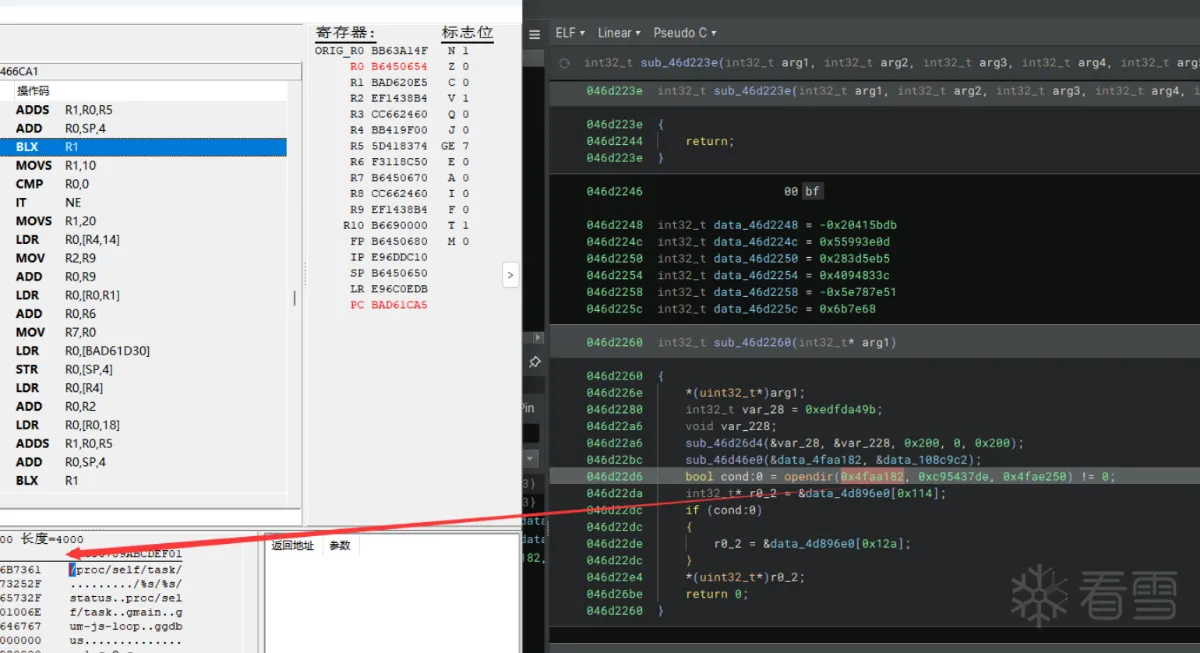Click the /proc/self/task/ memory dump line
This screenshot has height=653, width=1200.
126,569
